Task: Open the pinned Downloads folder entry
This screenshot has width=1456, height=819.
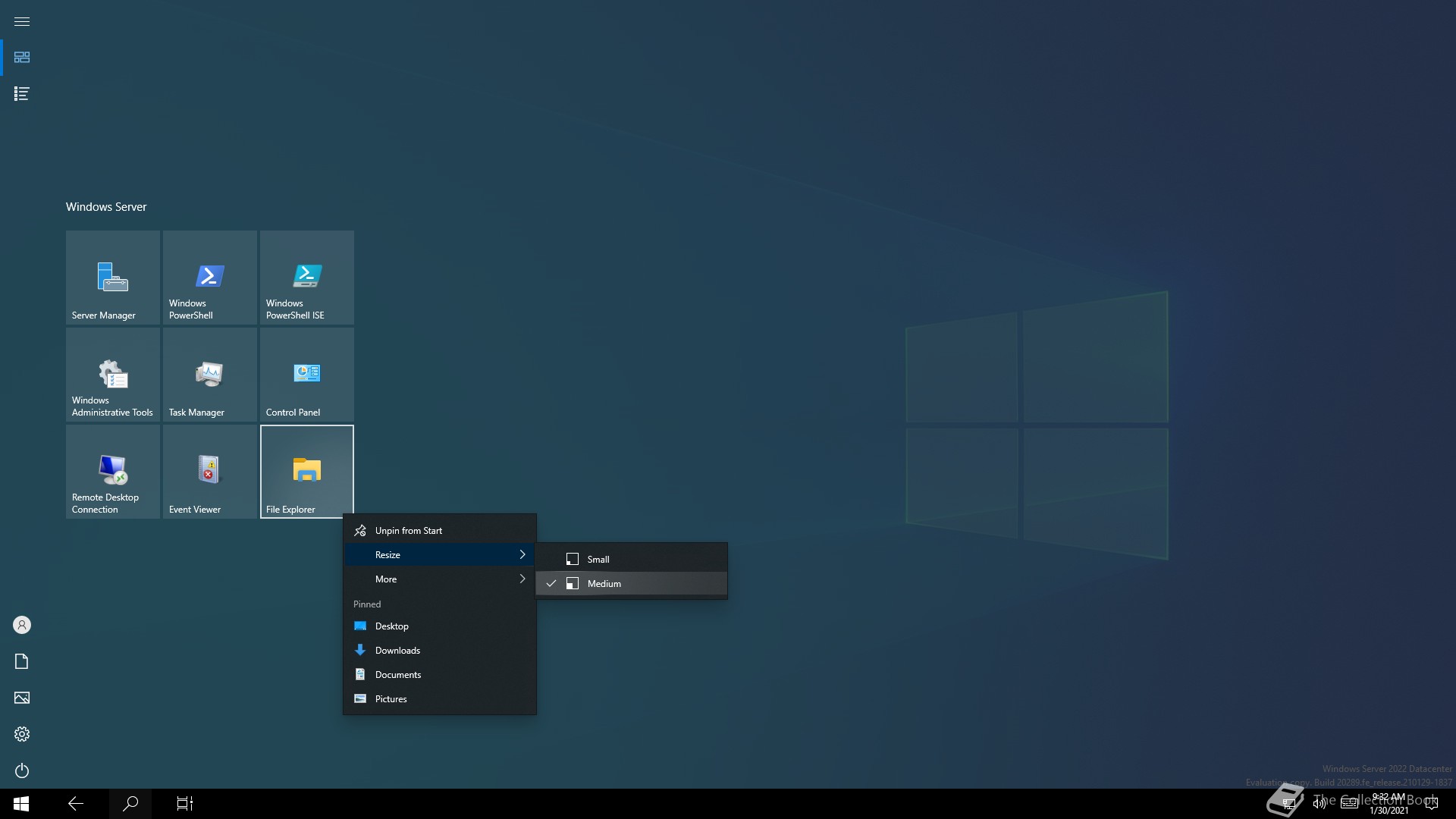Action: pyautogui.click(x=397, y=650)
